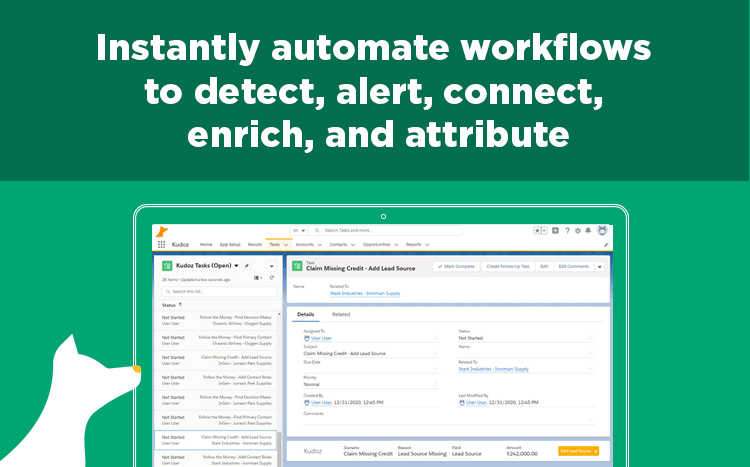Image resolution: width=750 pixels, height=467 pixels.
Task: Click Create Follow-Up Task button
Action: coord(508,267)
